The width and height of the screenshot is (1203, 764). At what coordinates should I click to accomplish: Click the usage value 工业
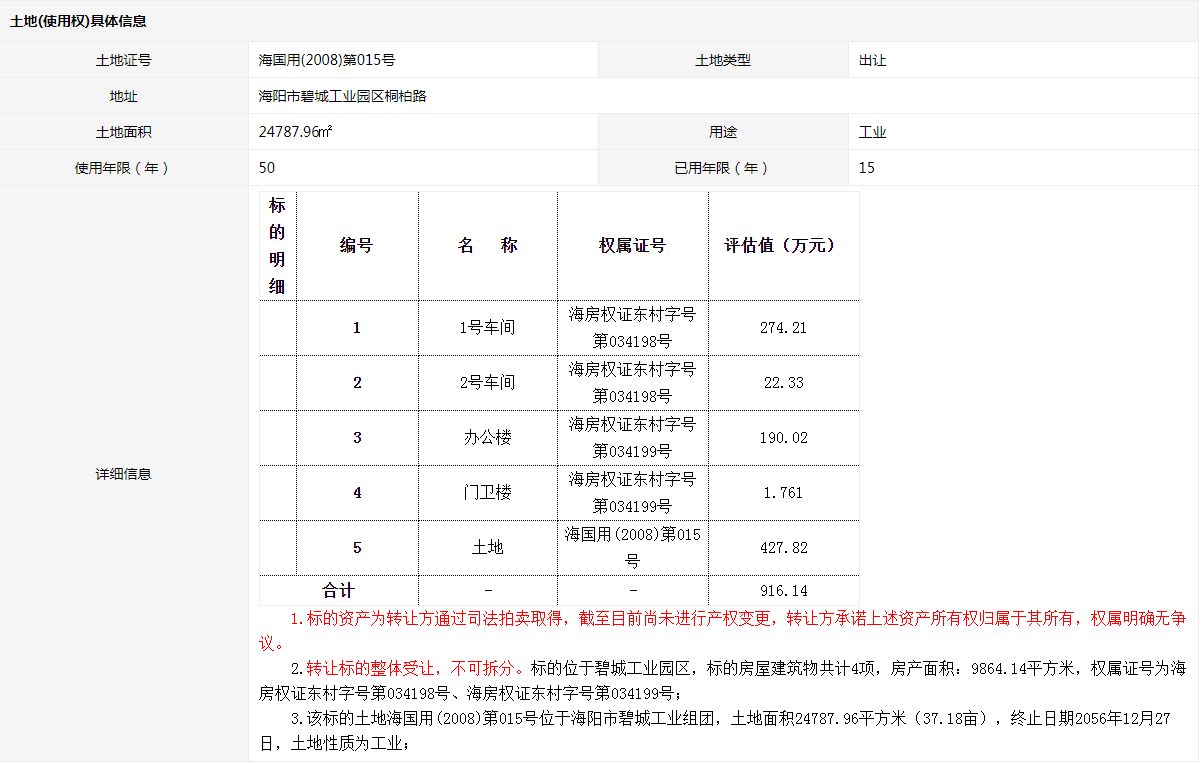(x=873, y=132)
